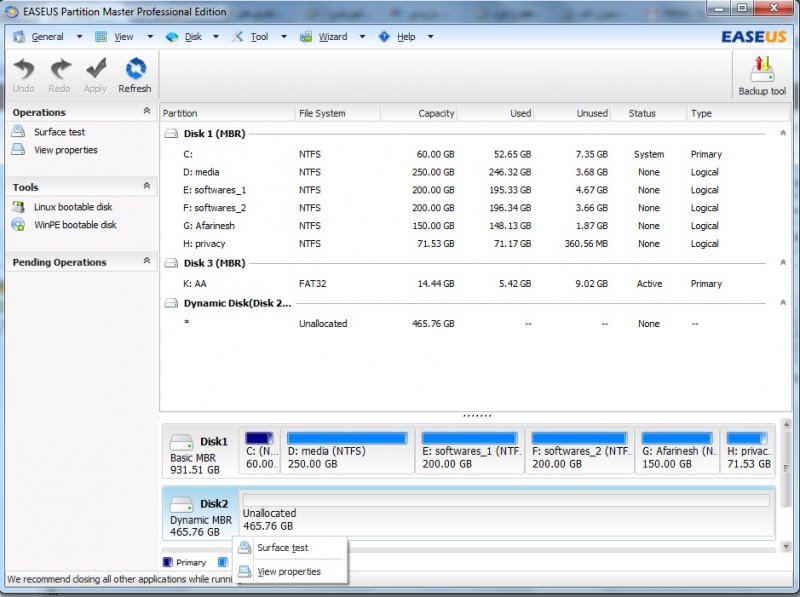
Task: Choose View properties from the context menu
Action: pos(290,571)
